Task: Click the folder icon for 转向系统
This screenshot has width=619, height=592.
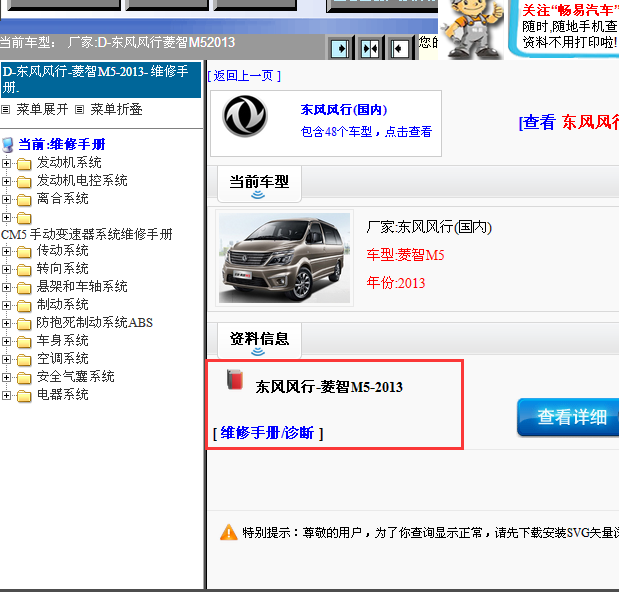Action: pos(24,270)
